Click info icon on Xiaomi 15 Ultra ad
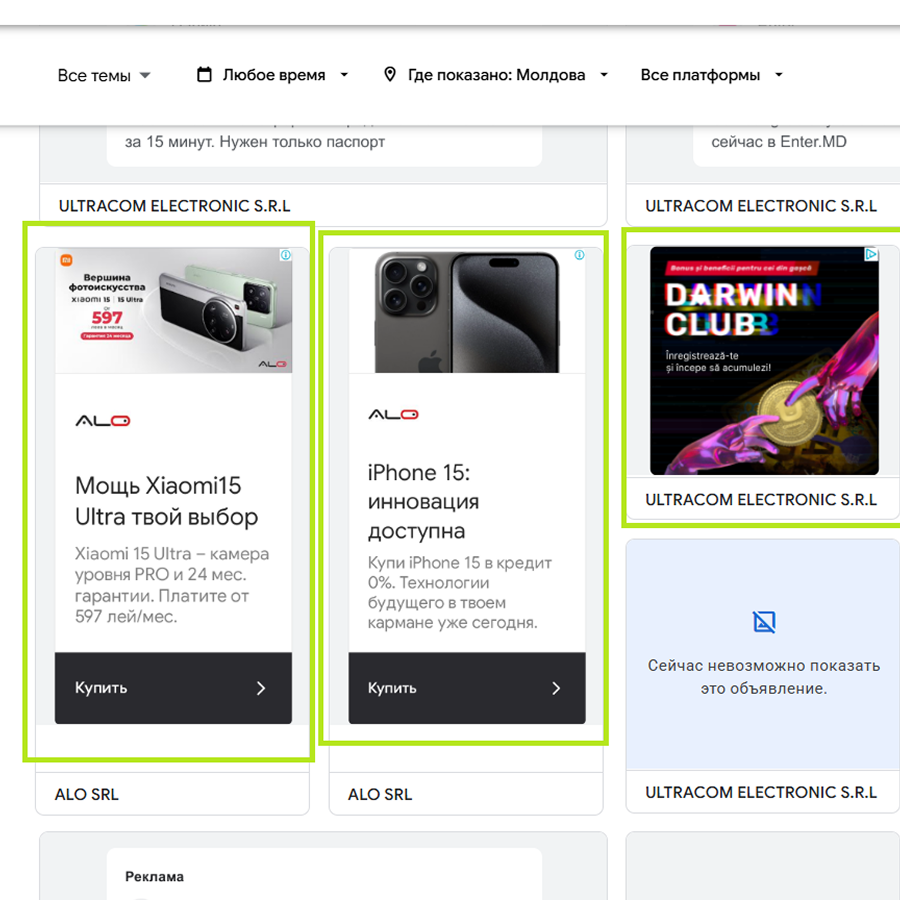Image resolution: width=900 pixels, height=900 pixels. 286,256
